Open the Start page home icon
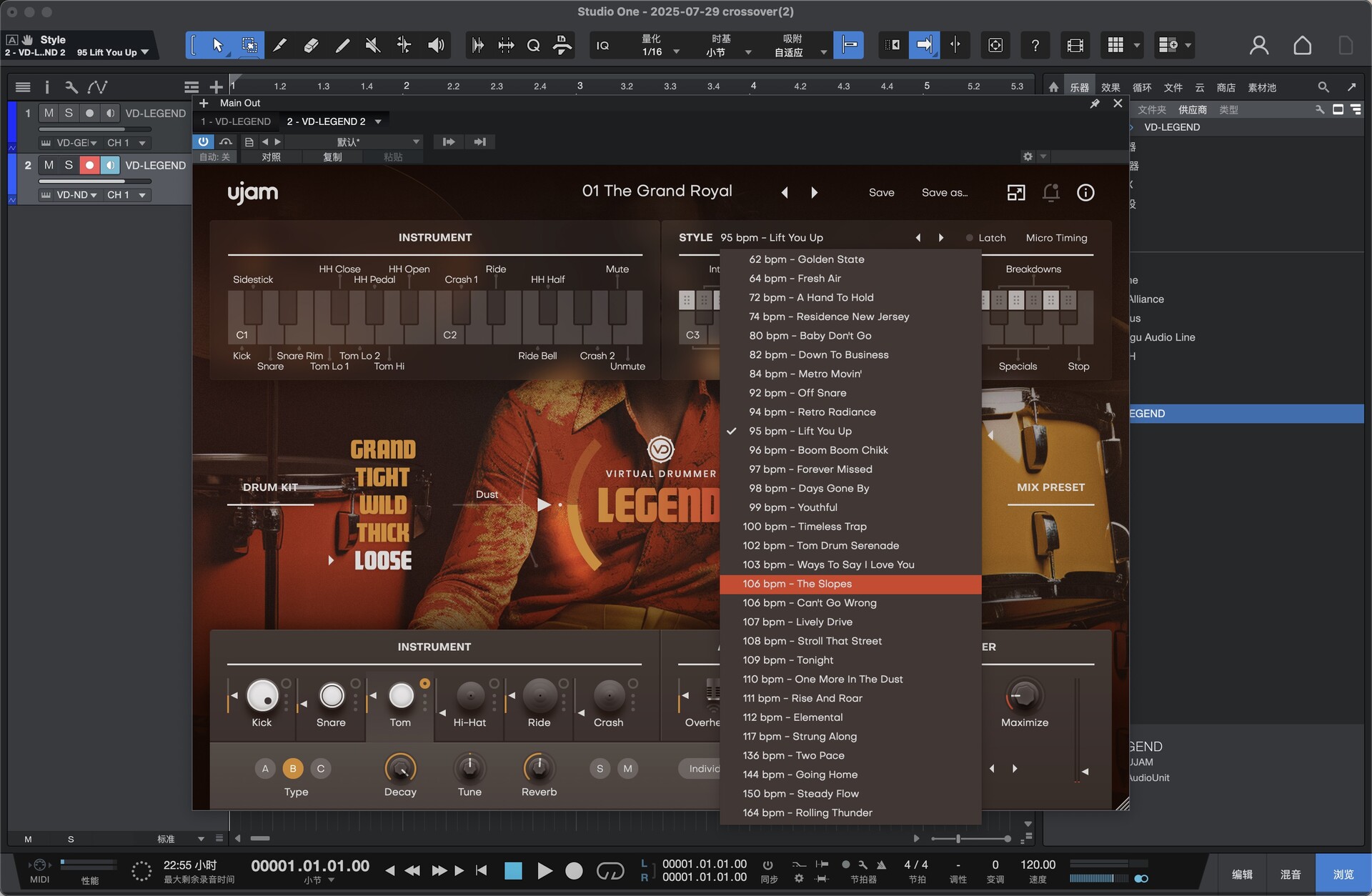1372x896 pixels. [x=1303, y=45]
